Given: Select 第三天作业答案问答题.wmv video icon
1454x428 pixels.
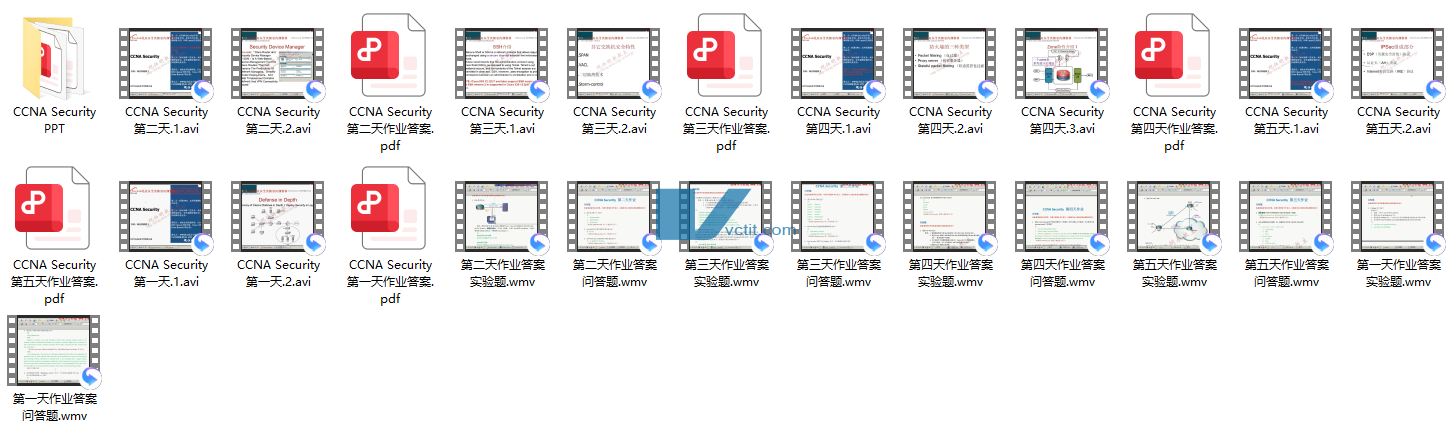Looking at the screenshot, I should 839,217.
